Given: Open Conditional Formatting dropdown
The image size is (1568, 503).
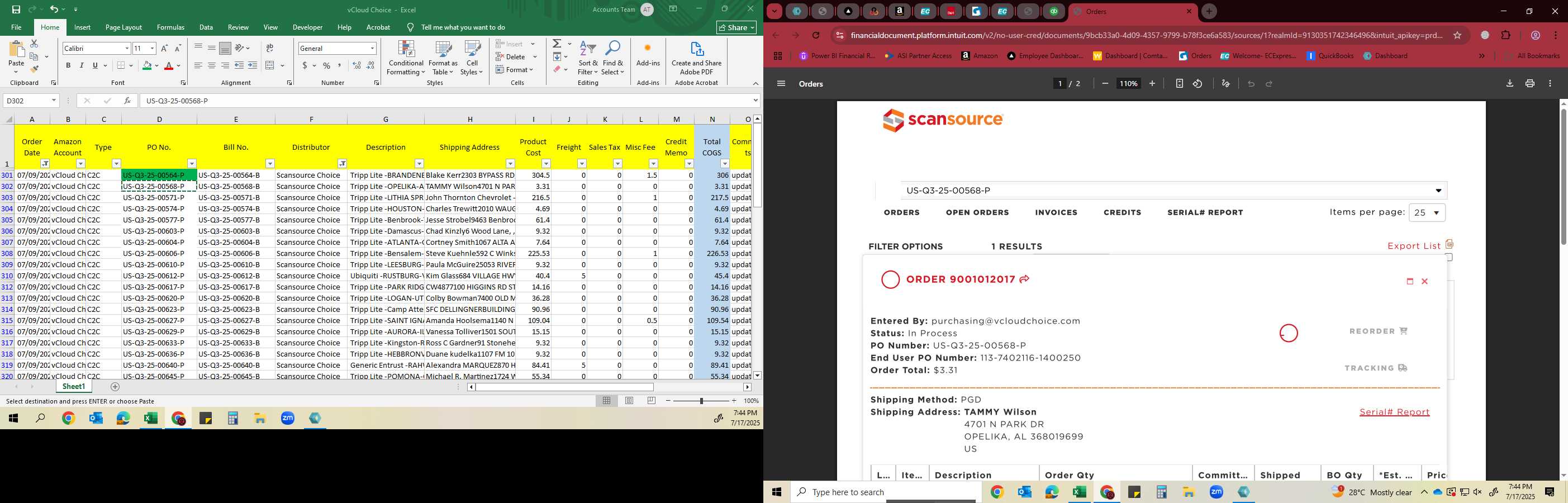Looking at the screenshot, I should (406, 58).
